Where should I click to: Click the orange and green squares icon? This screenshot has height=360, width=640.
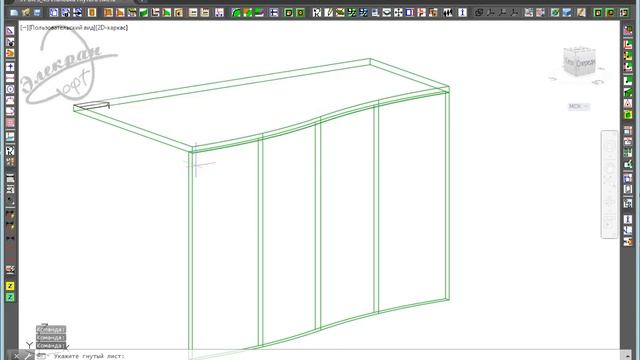click(x=248, y=13)
